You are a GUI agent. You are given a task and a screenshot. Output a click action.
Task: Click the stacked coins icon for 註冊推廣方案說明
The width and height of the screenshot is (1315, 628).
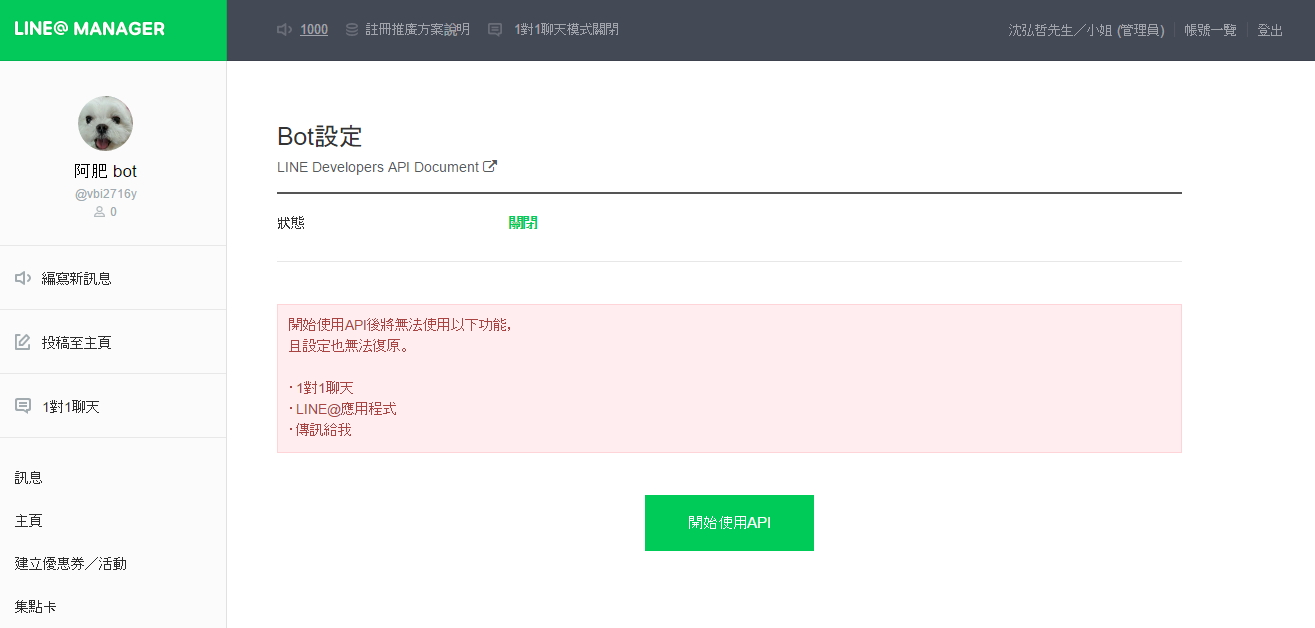(x=352, y=30)
